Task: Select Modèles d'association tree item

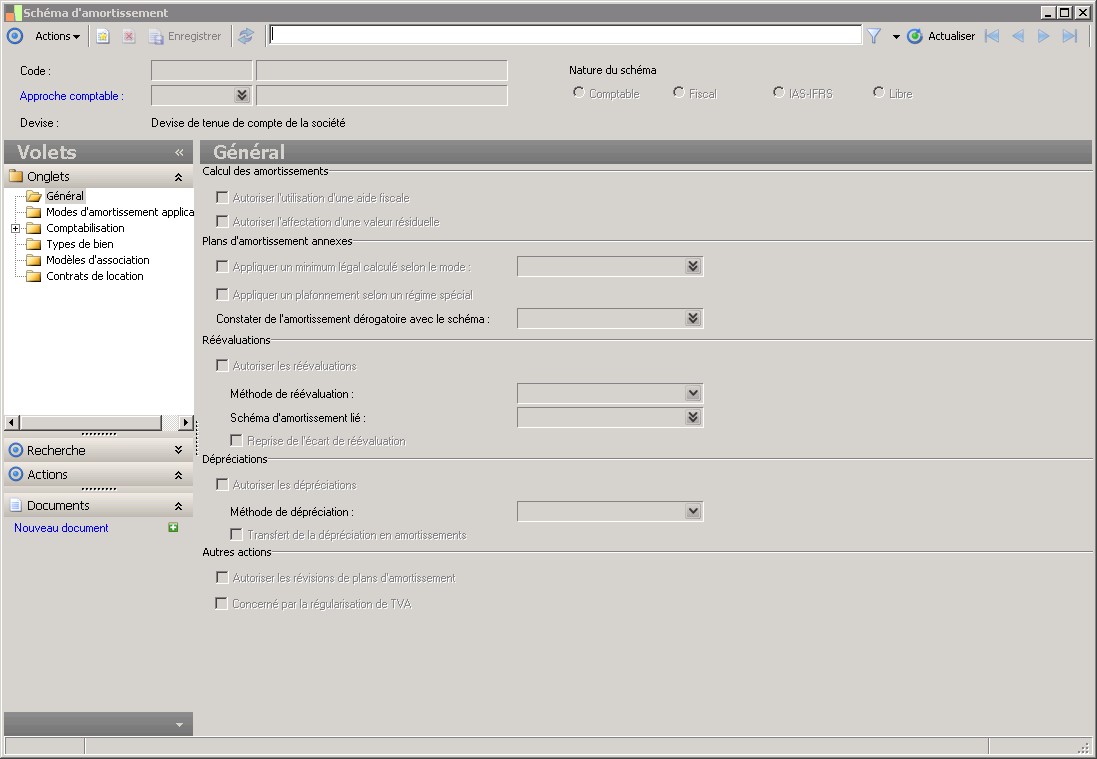Action: (x=98, y=260)
